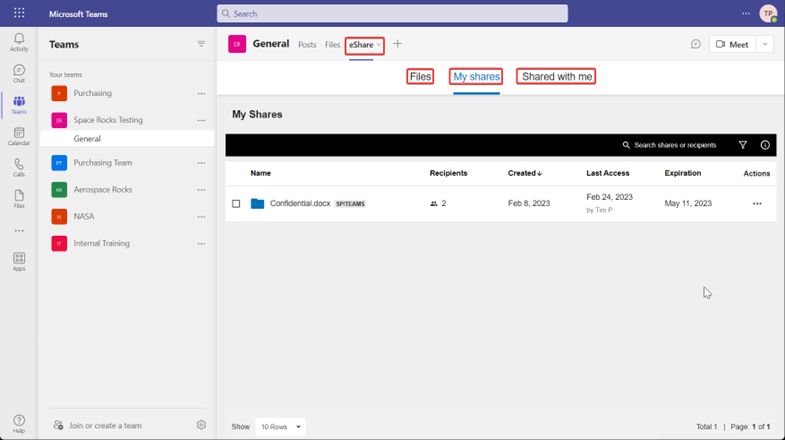The image size is (785, 440).
Task: Open Settings and more ellipsis in title bar
Action: coord(746,14)
